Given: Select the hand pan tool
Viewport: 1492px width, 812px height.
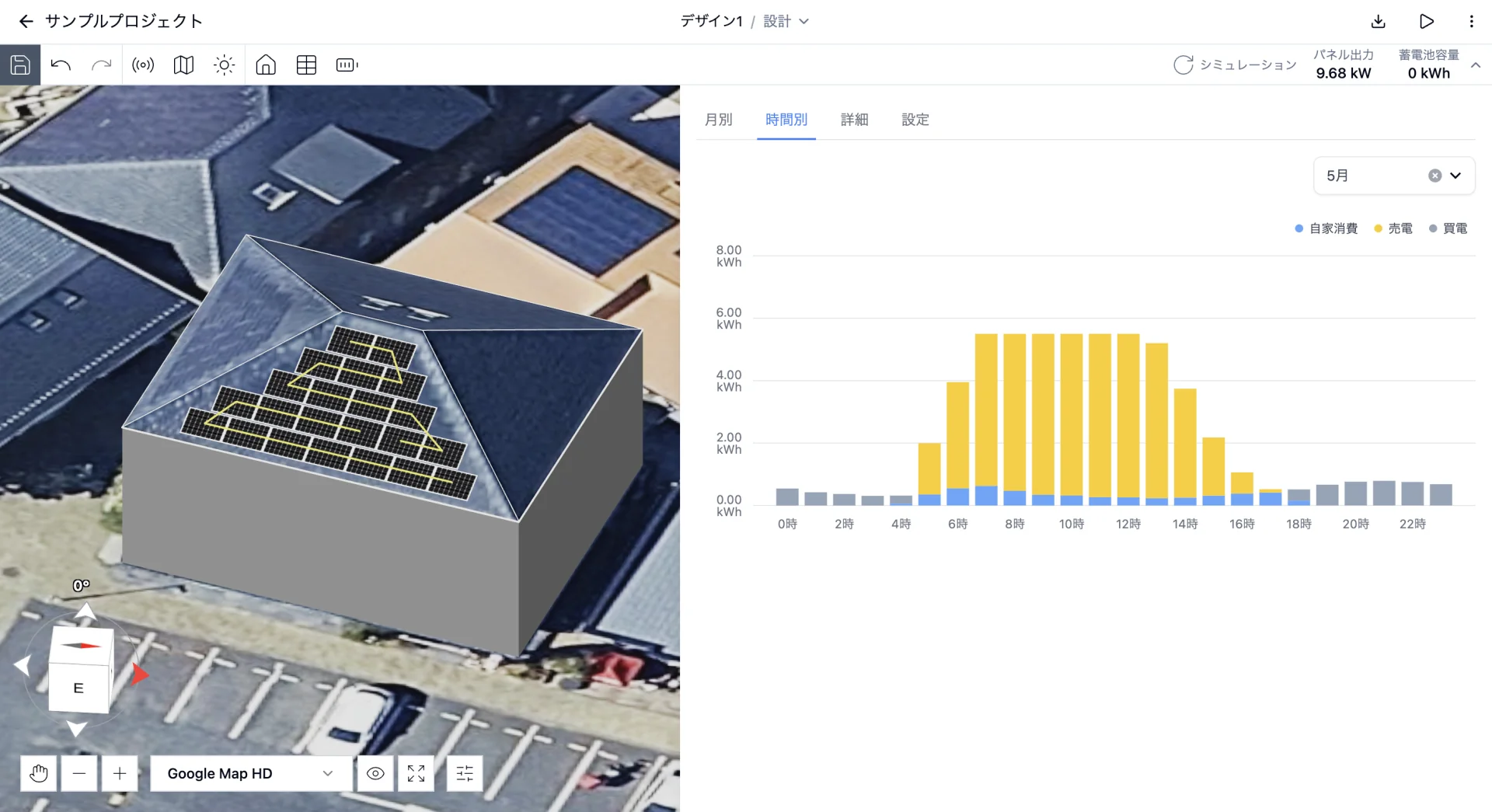Looking at the screenshot, I should coord(39,773).
